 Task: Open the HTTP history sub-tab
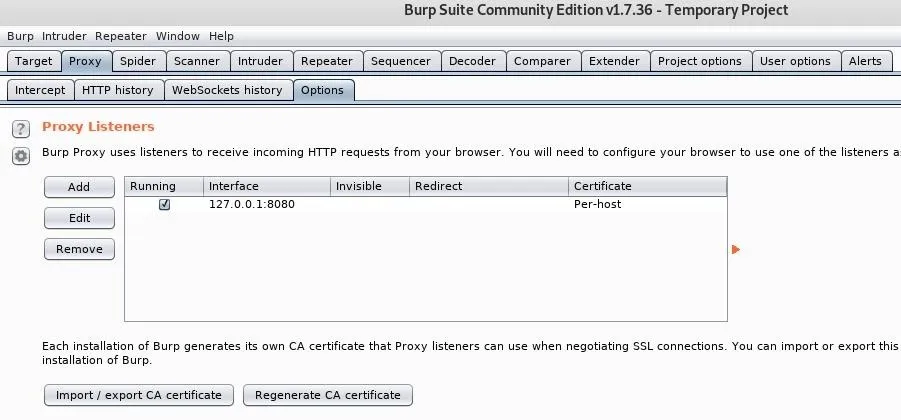point(118,90)
